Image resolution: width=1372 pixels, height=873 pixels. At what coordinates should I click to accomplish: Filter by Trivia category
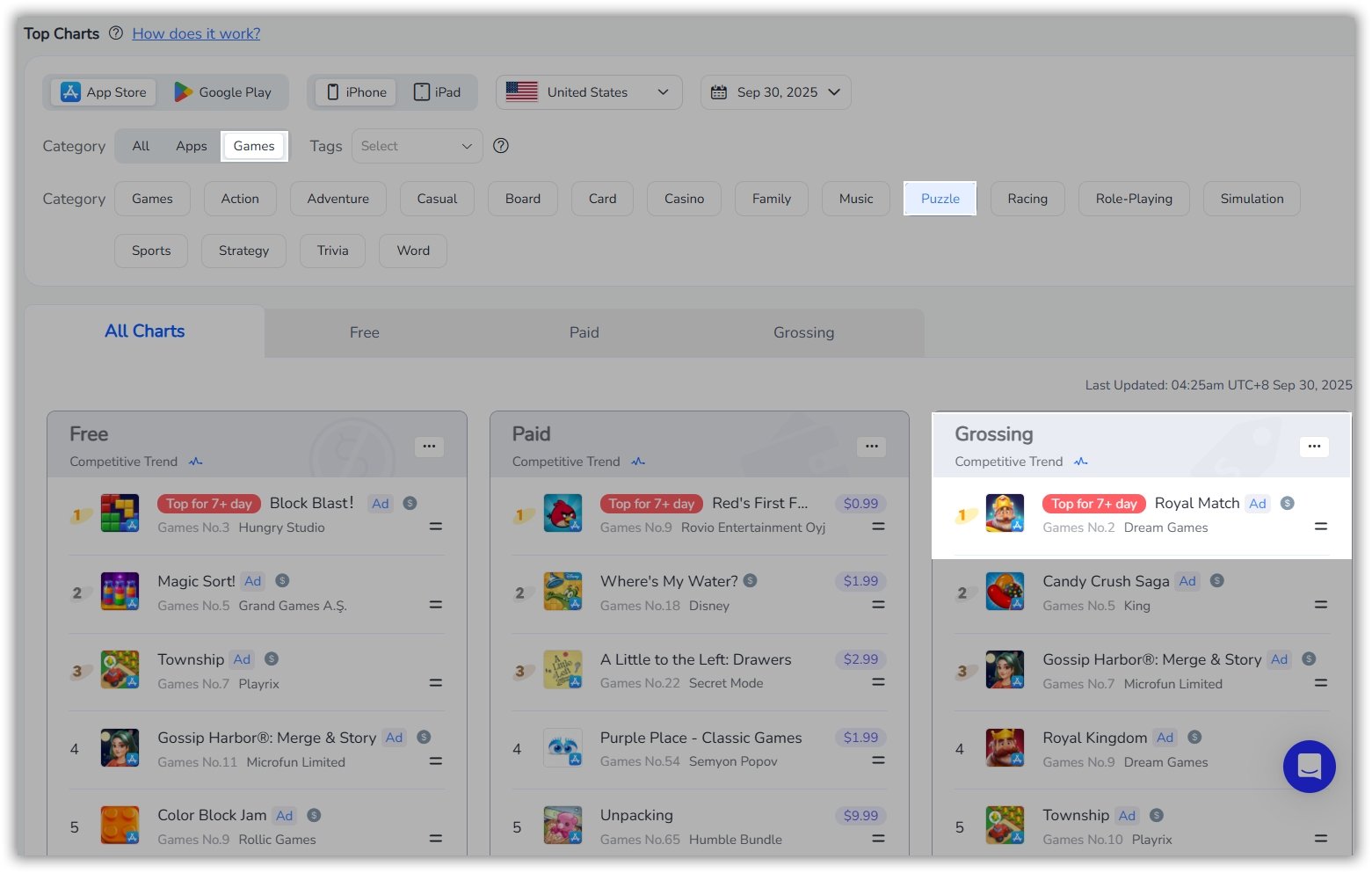(333, 251)
